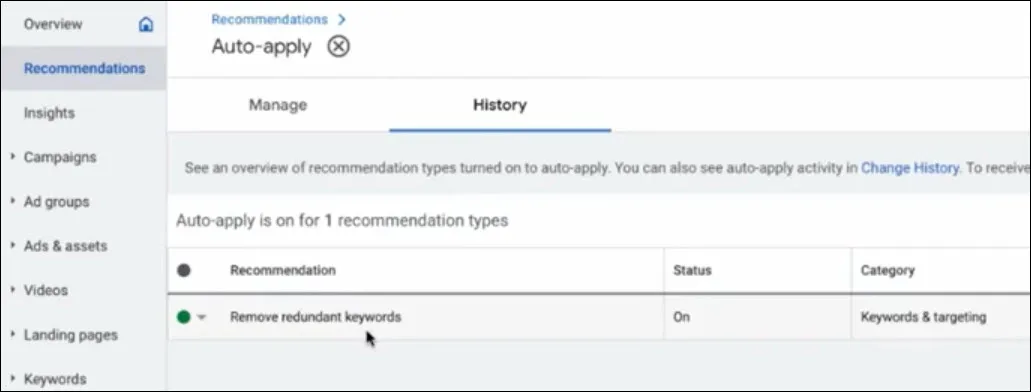
Task: Click the green status dot on redundant keywords row
Action: 183,317
